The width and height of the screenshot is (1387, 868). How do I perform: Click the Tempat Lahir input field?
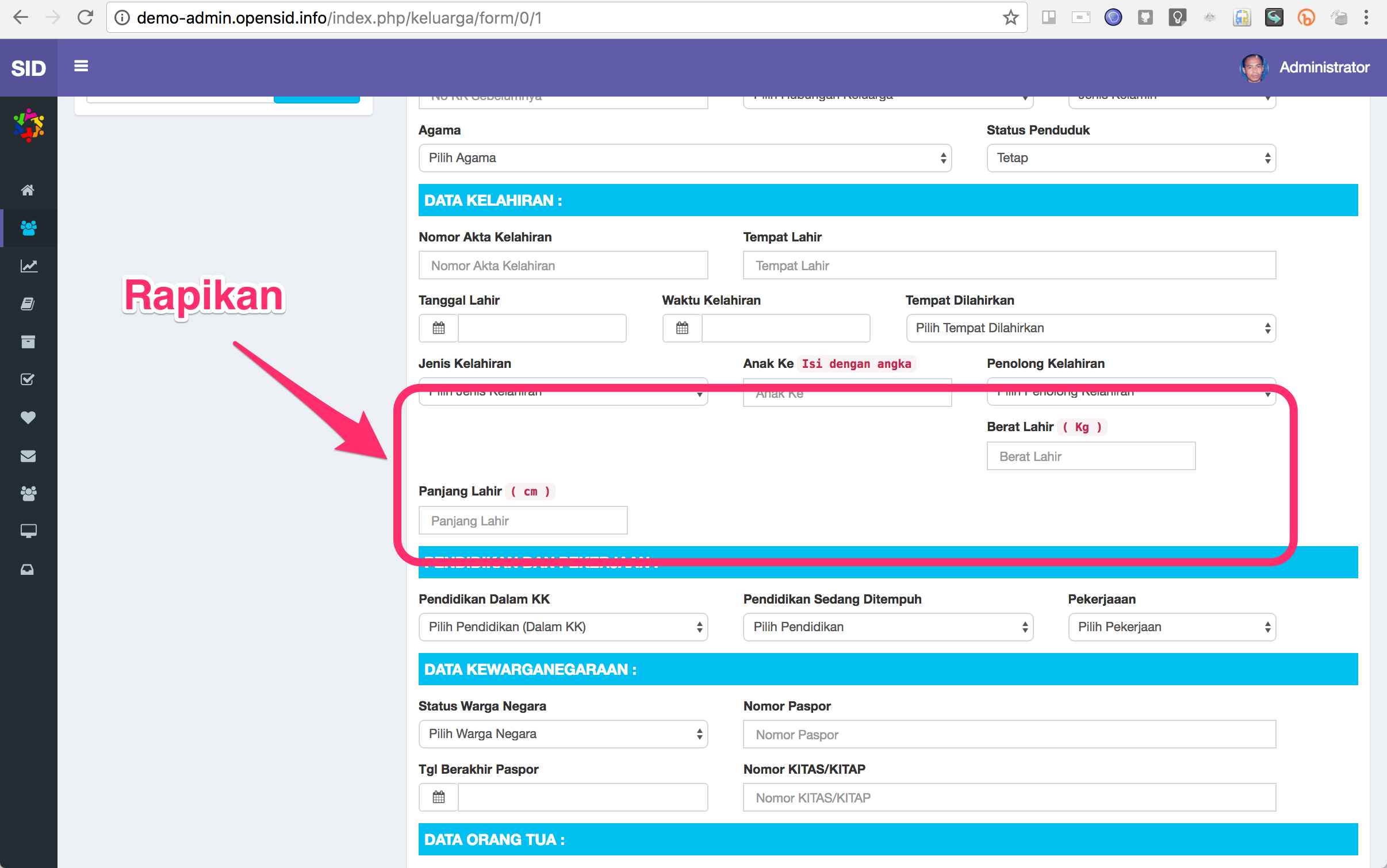coord(1009,266)
